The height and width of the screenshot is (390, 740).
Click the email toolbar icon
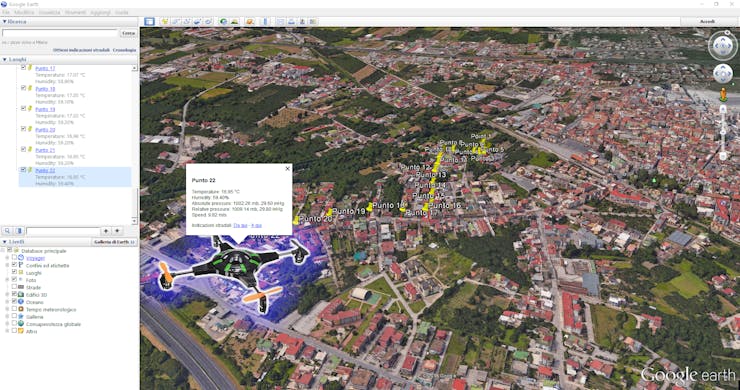[280, 22]
